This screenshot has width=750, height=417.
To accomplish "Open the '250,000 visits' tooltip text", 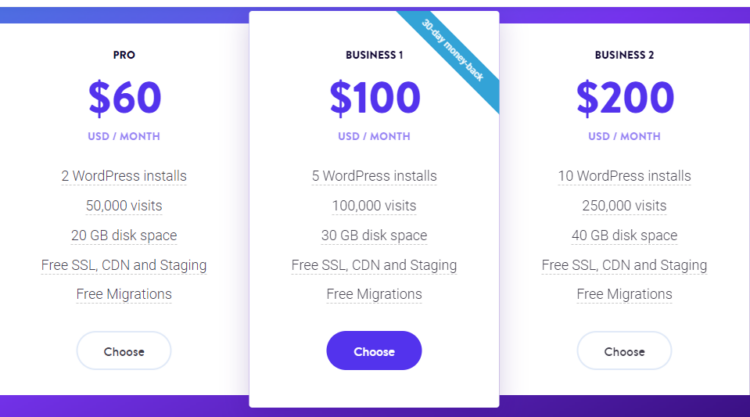I will 624,206.
